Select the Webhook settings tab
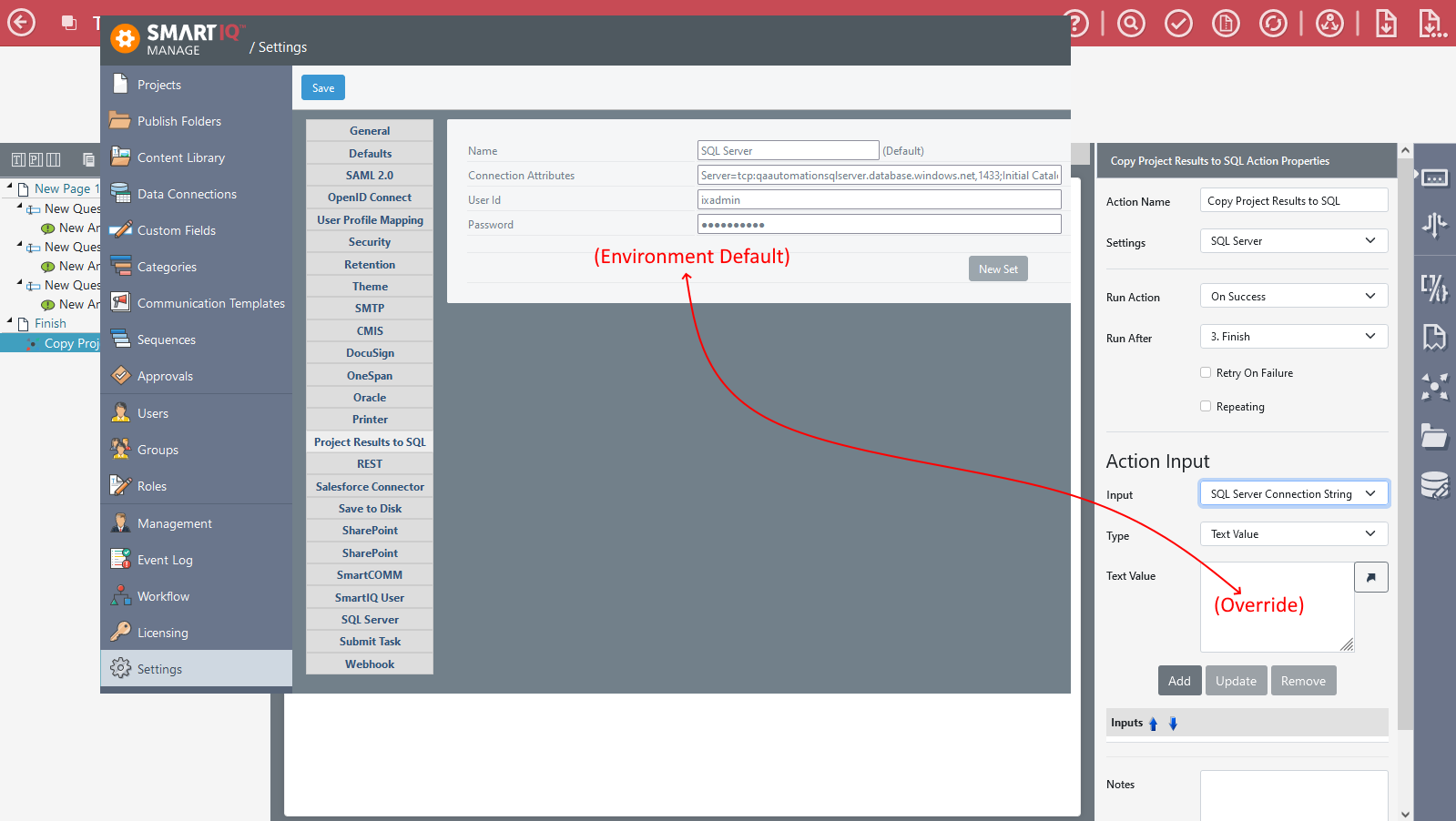The width and height of the screenshot is (1456, 821). pyautogui.click(x=370, y=664)
